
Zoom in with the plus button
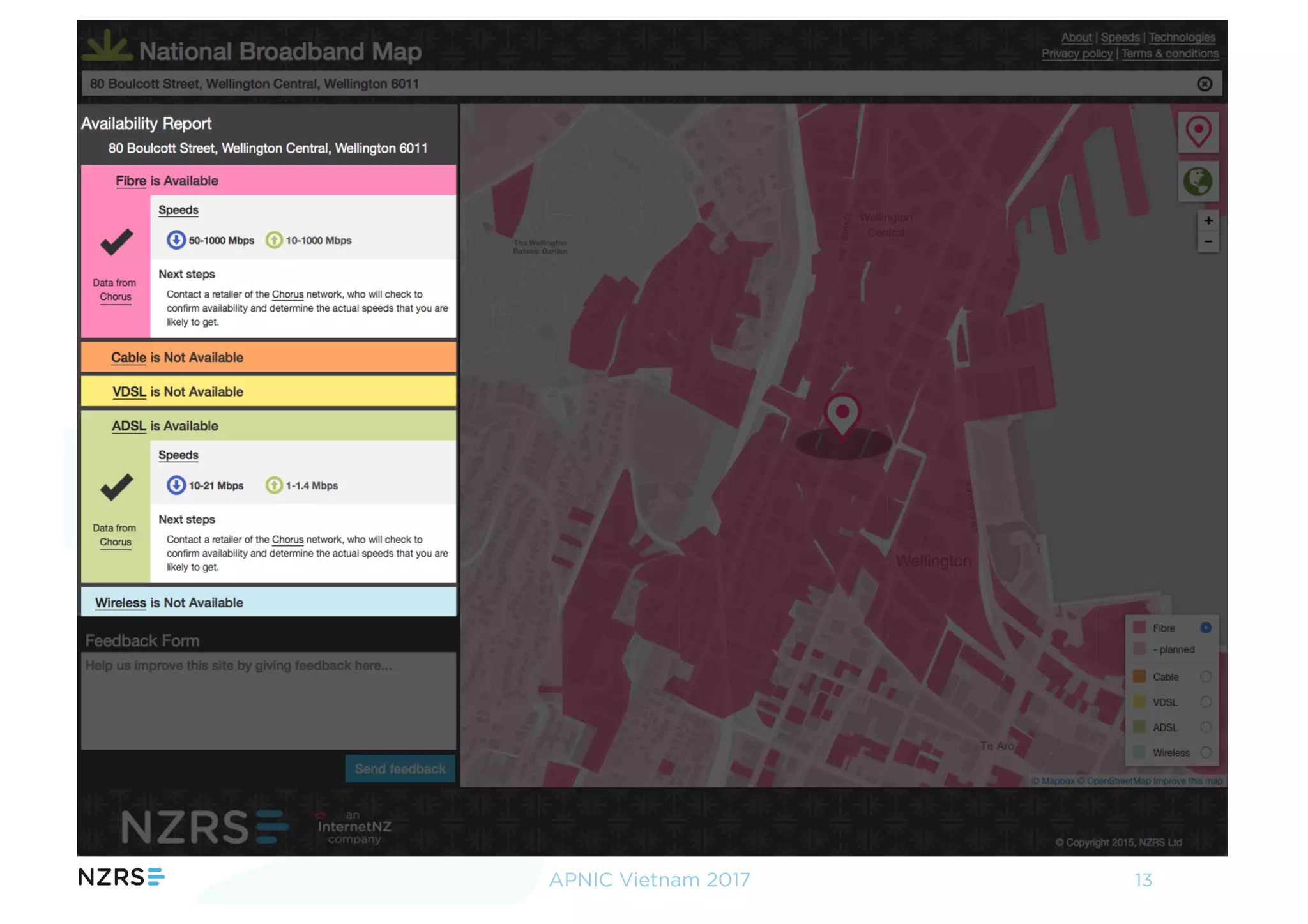[x=1208, y=221]
